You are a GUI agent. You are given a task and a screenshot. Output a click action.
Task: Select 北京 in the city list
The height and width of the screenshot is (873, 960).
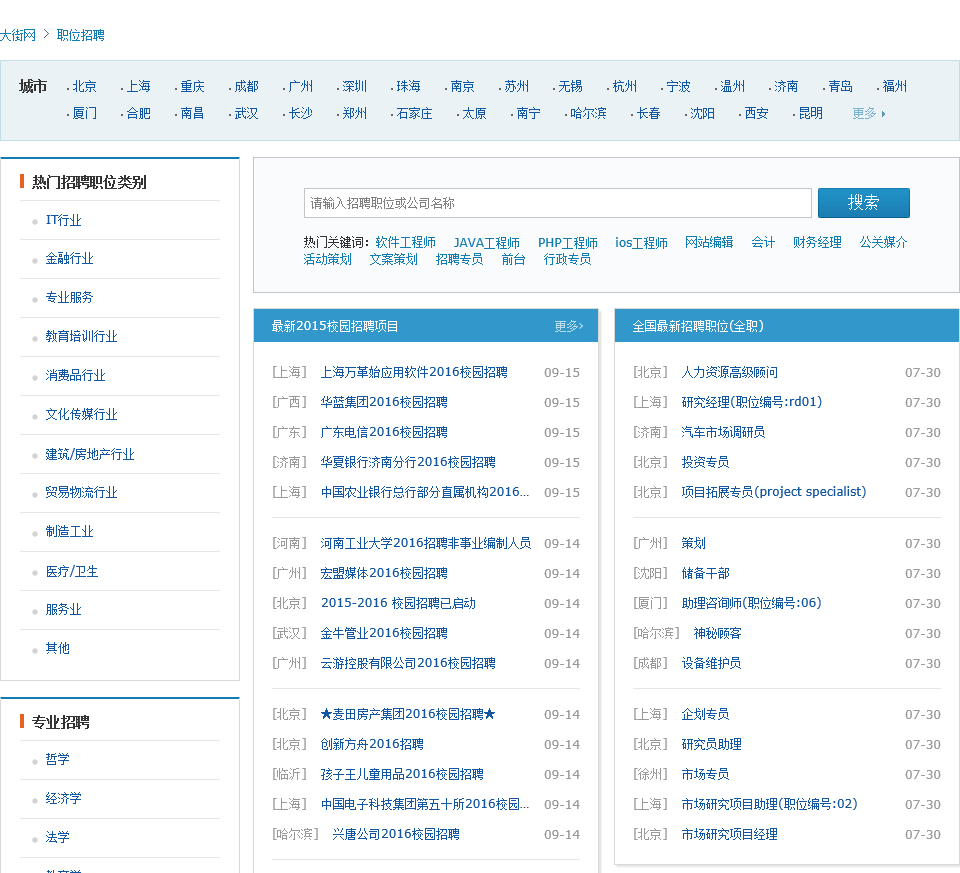84,87
